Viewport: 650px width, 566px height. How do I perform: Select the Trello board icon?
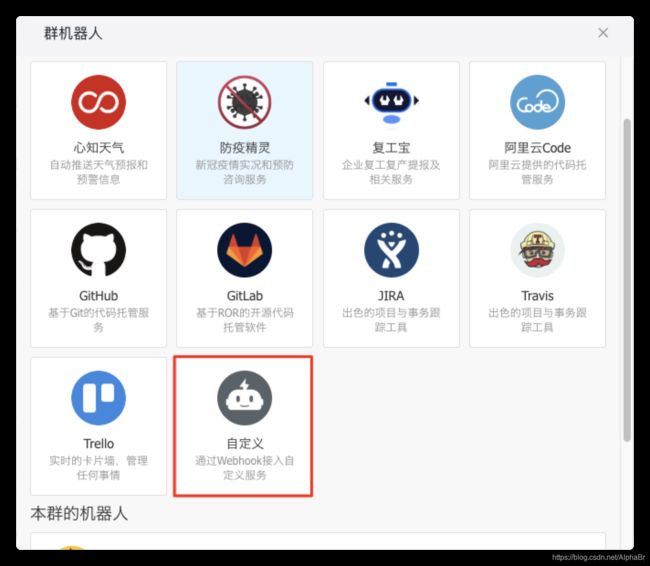[x=99, y=398]
